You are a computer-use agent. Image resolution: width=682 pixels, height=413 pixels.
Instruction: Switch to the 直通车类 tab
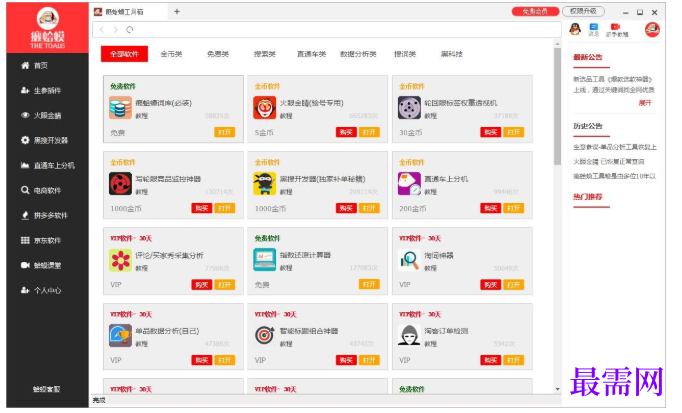(x=311, y=54)
